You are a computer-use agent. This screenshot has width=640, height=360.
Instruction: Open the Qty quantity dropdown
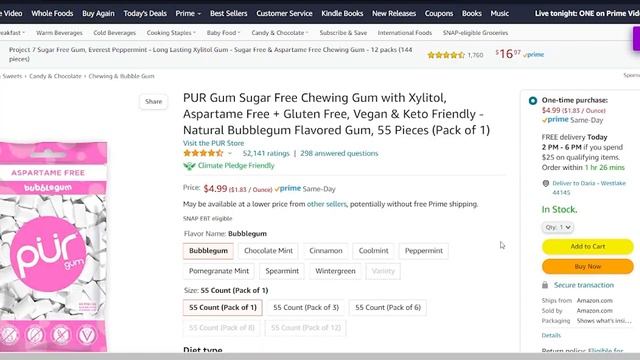point(558,227)
